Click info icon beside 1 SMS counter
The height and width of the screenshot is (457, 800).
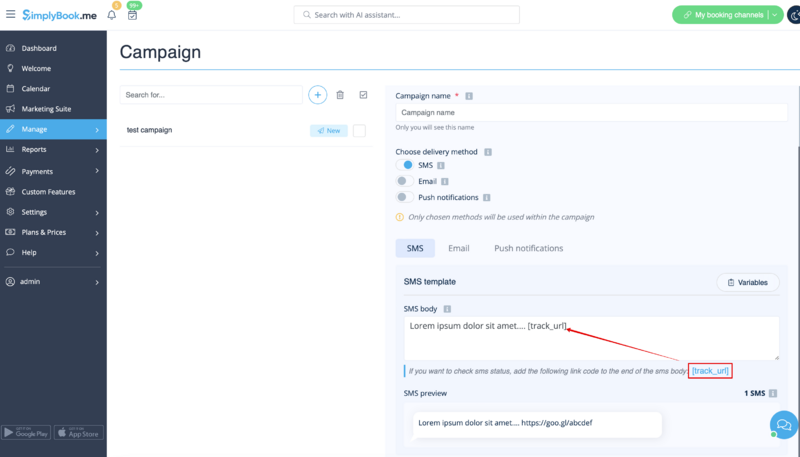tap(773, 393)
